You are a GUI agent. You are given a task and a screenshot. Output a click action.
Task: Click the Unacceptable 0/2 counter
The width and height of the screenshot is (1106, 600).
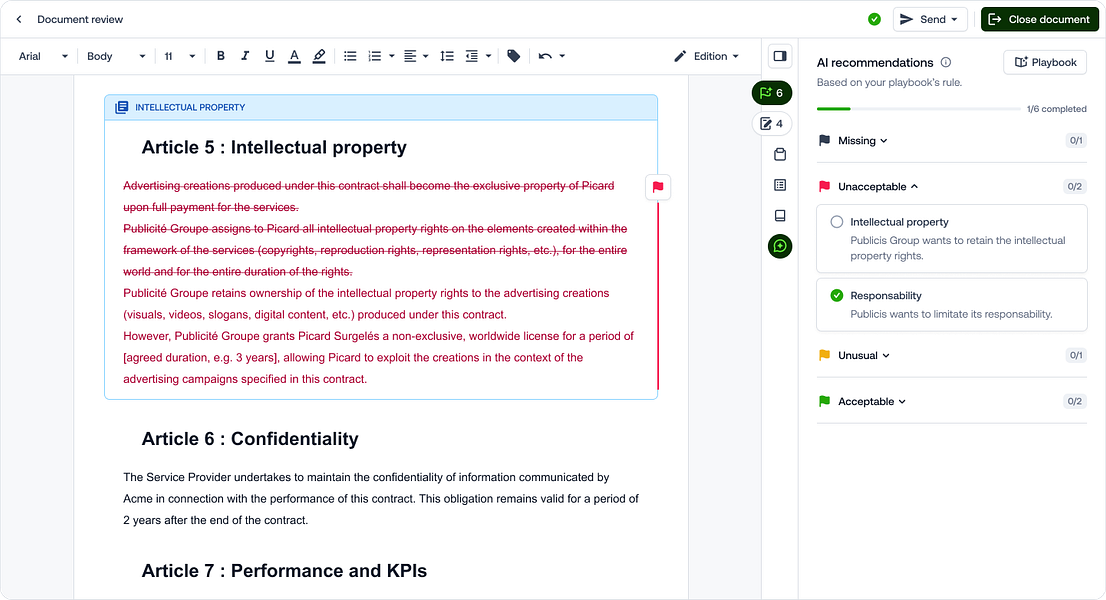pos(1074,186)
